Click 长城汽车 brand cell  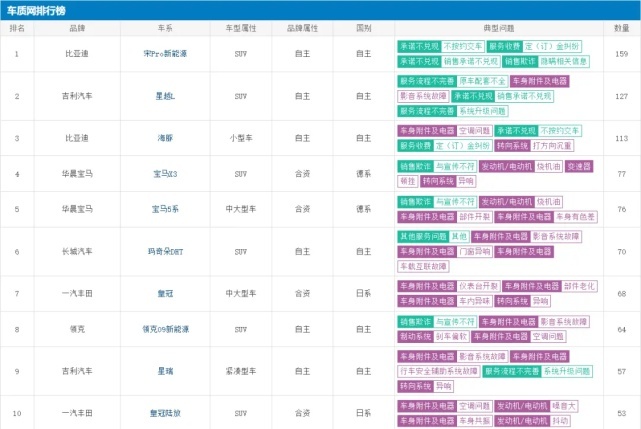pyautogui.click(x=77, y=252)
